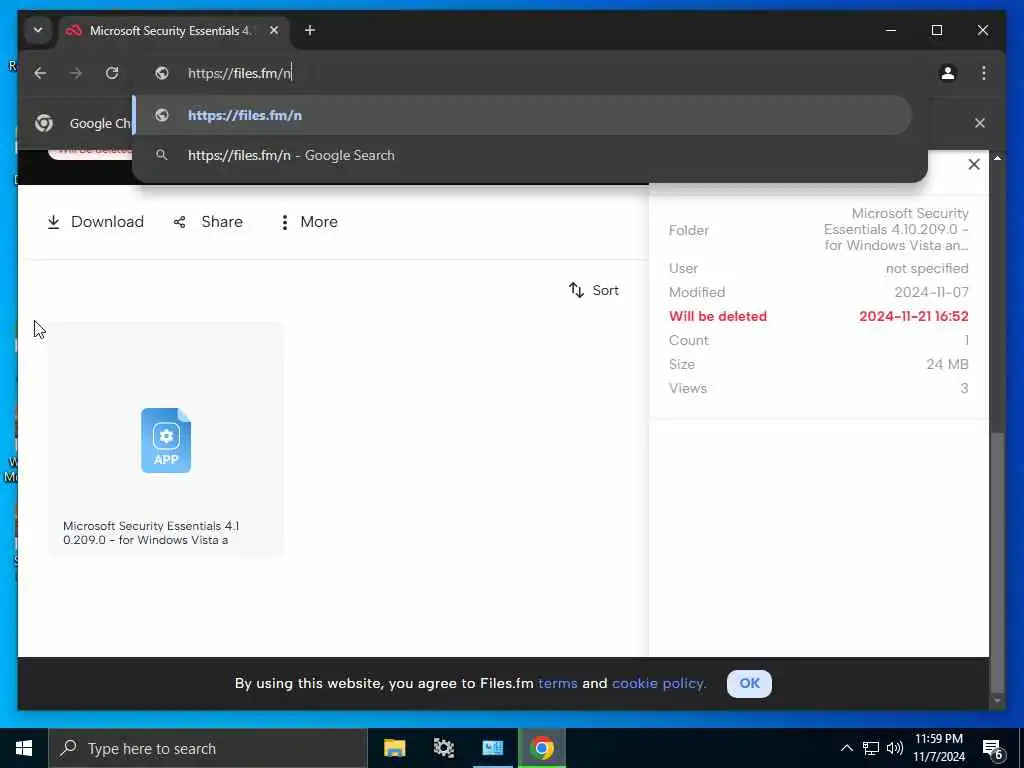The image size is (1024, 768).
Task: Click the page vertical scrollbar thumb
Action: pyautogui.click(x=997, y=562)
